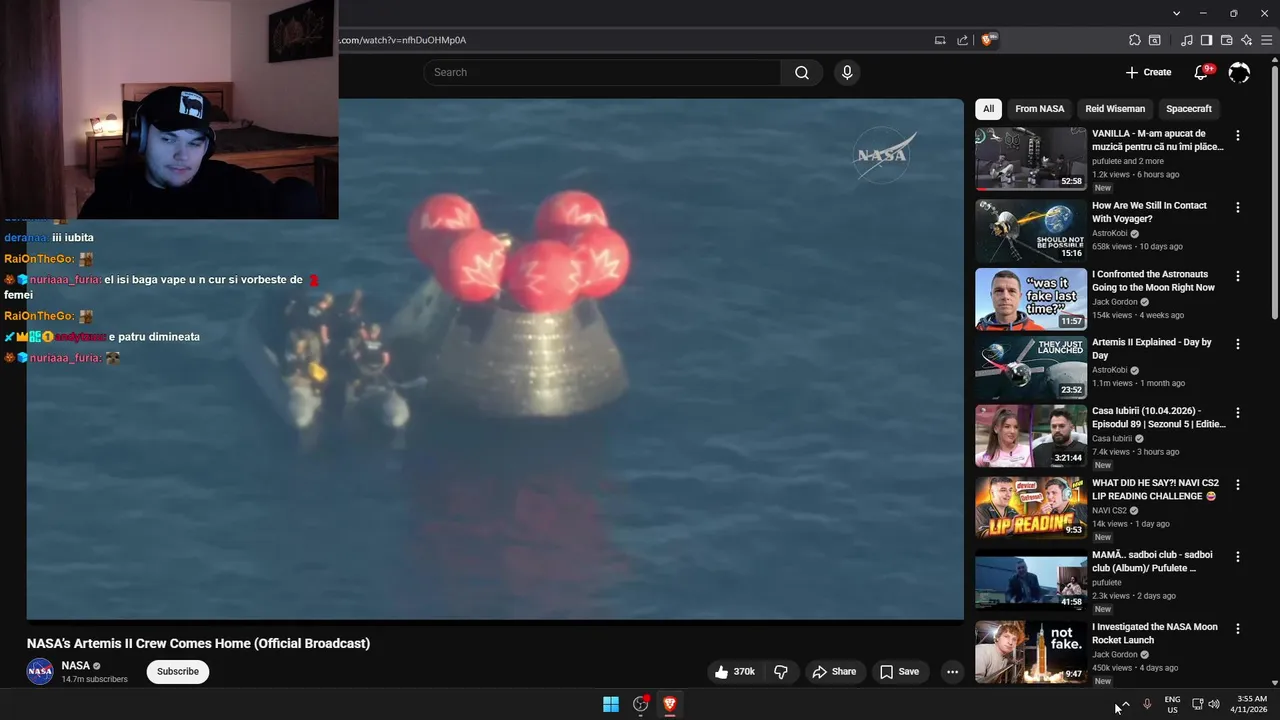Screen dimensions: 1280x720
Task: Open options for NAVI CS2 lip reading video
Action: pos(1237,484)
